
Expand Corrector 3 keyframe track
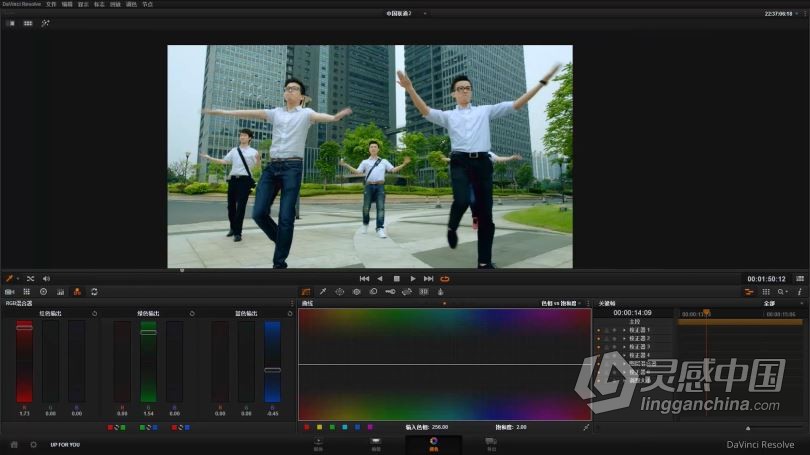click(x=624, y=347)
